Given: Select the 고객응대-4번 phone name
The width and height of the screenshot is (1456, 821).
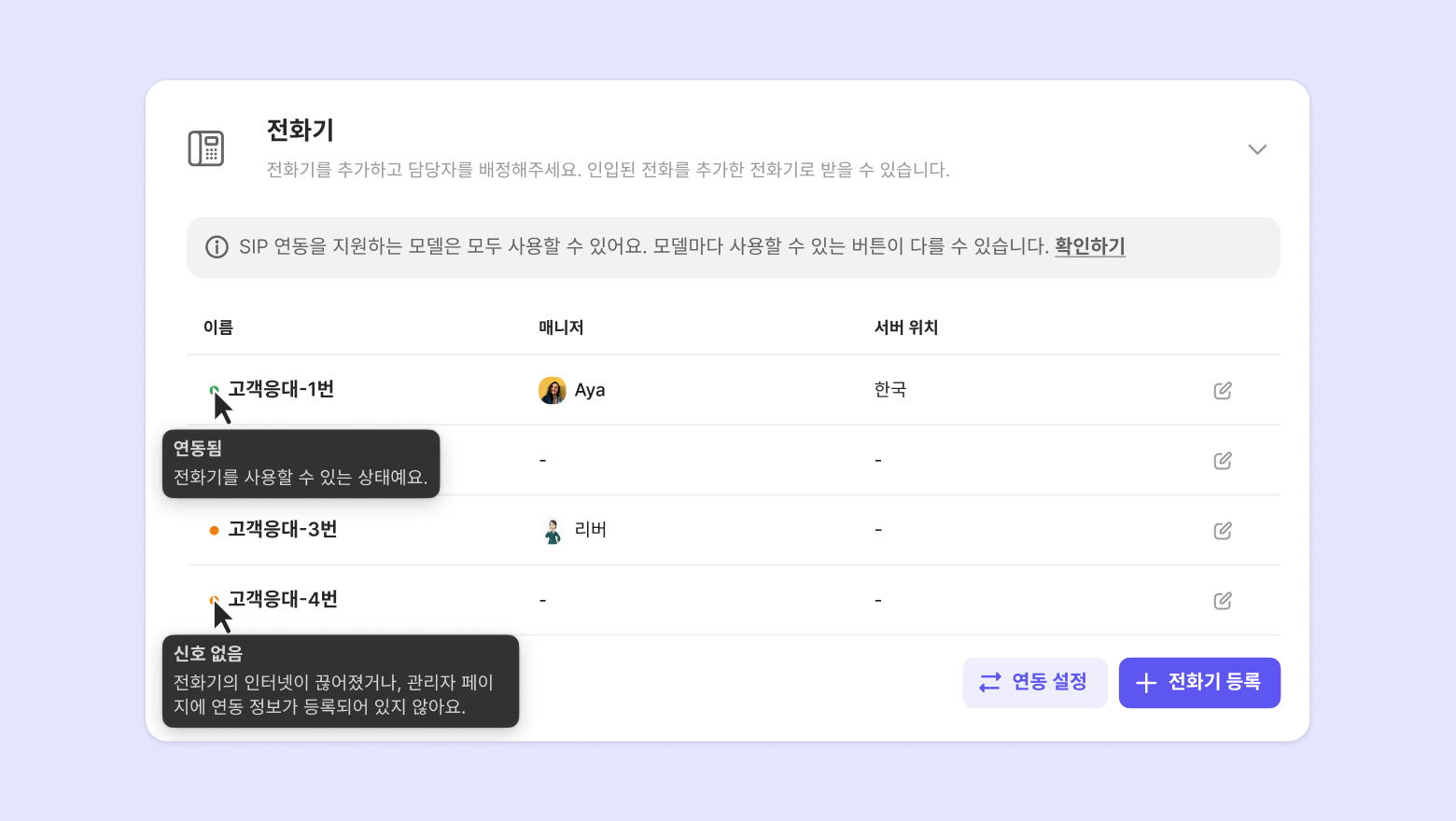Looking at the screenshot, I should 282,599.
